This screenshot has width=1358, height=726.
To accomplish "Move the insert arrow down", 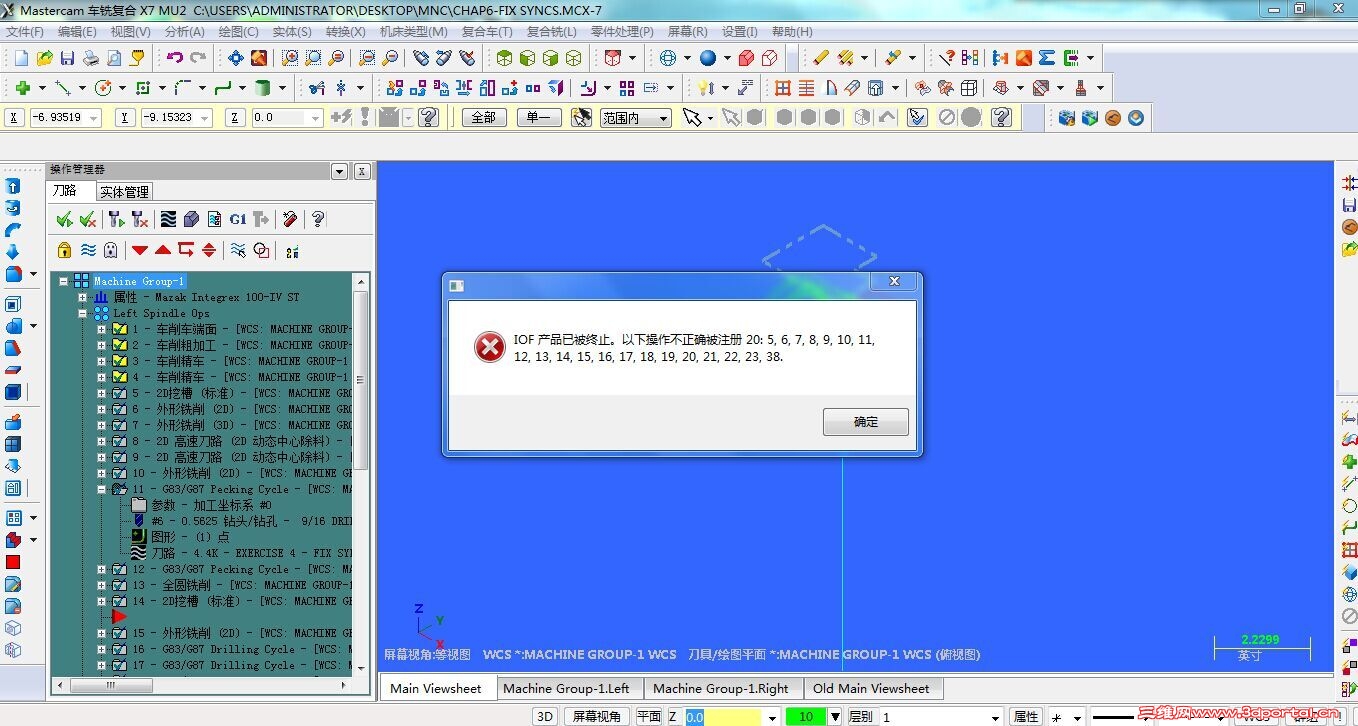I will point(140,250).
